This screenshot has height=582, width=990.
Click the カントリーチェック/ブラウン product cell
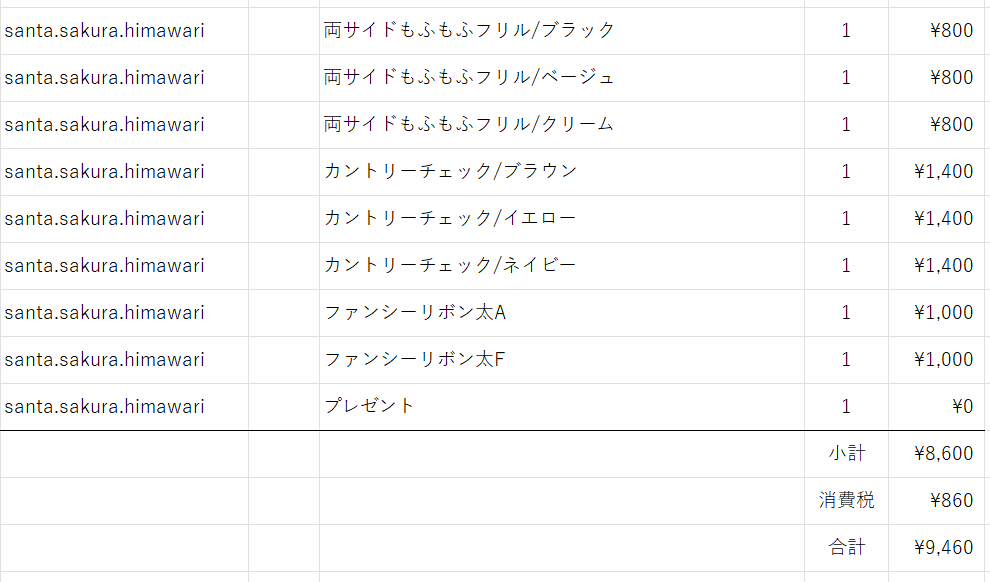pos(452,171)
